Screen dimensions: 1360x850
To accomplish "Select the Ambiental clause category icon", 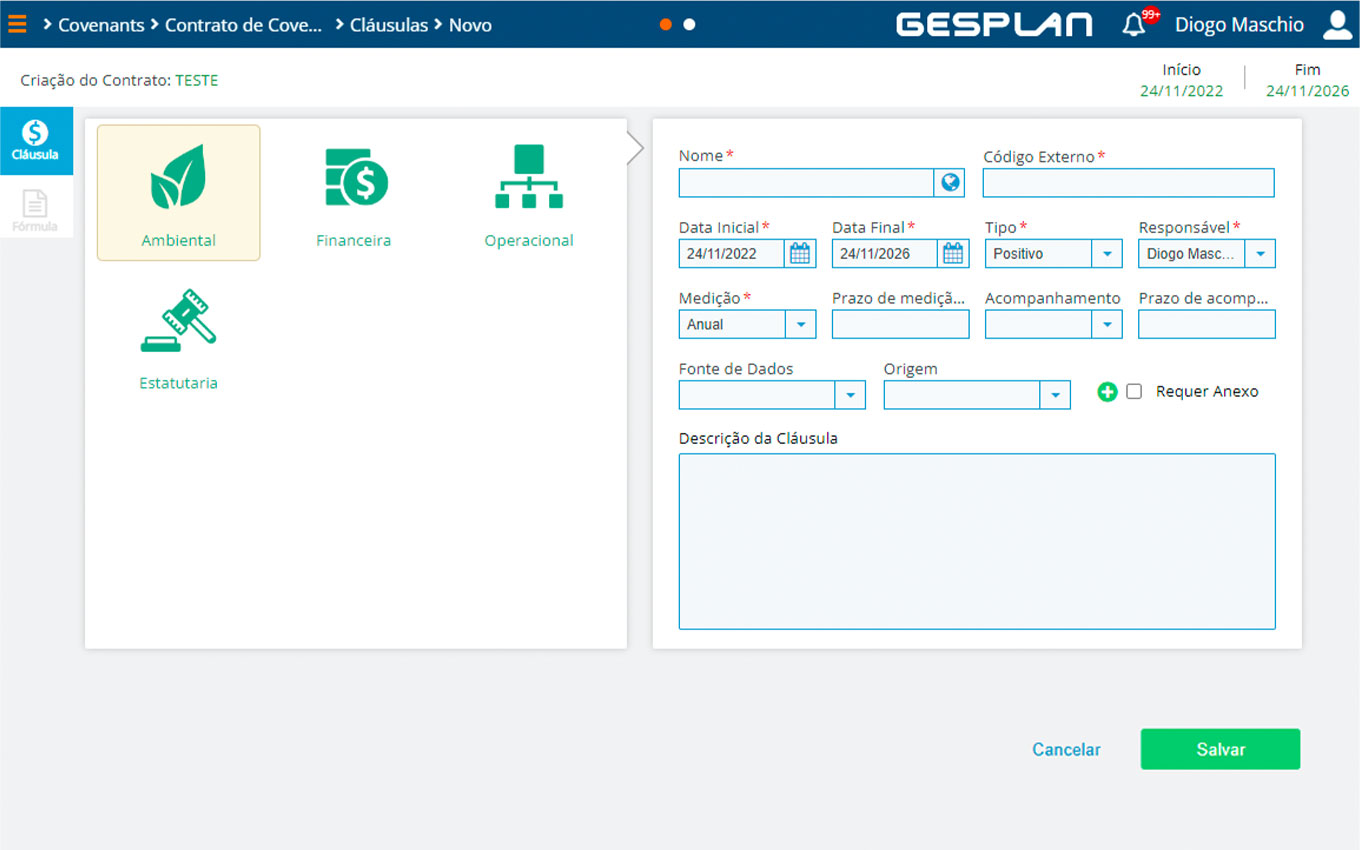I will click(x=178, y=177).
